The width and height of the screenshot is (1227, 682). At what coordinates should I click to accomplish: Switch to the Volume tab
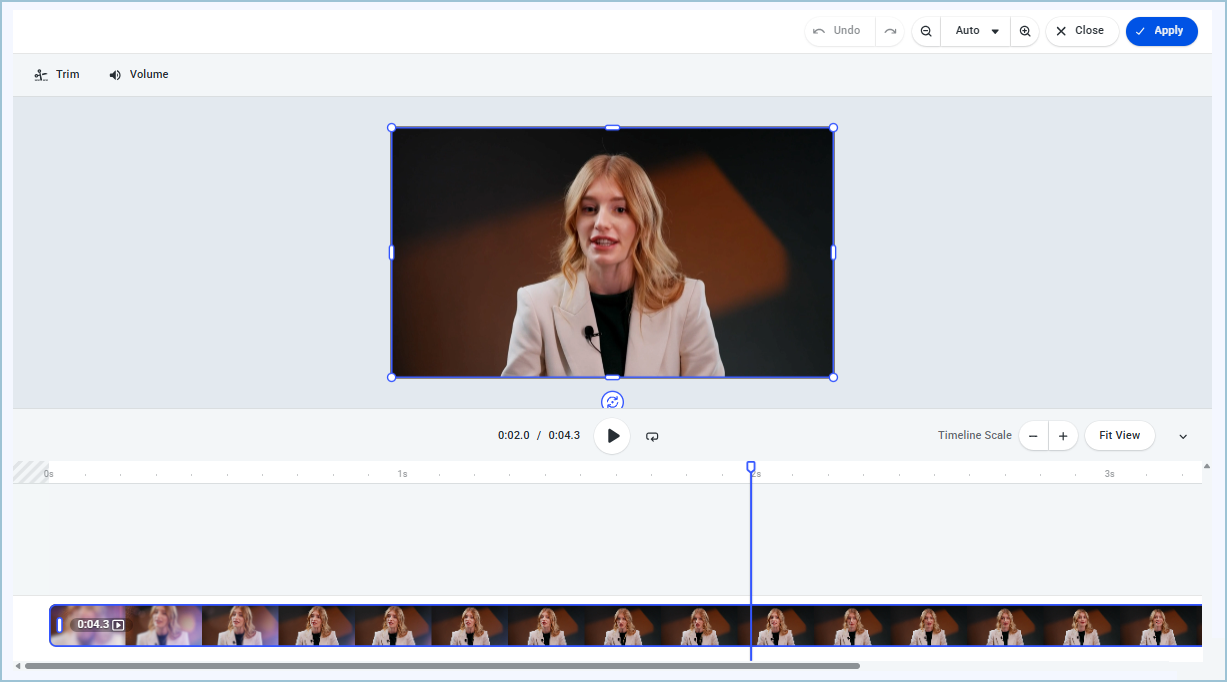[138, 74]
